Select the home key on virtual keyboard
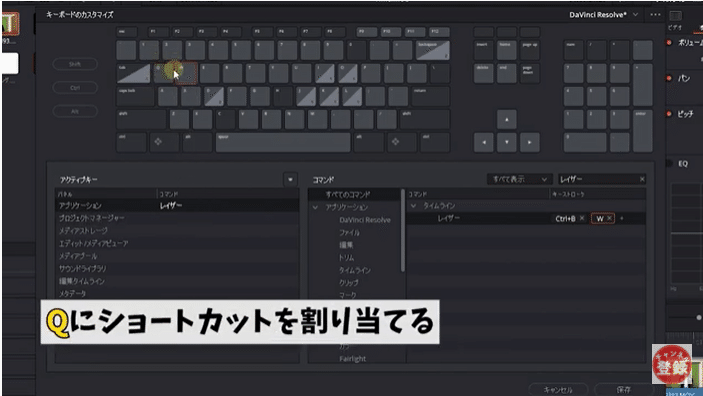This screenshot has height=396, width=703. click(x=507, y=50)
